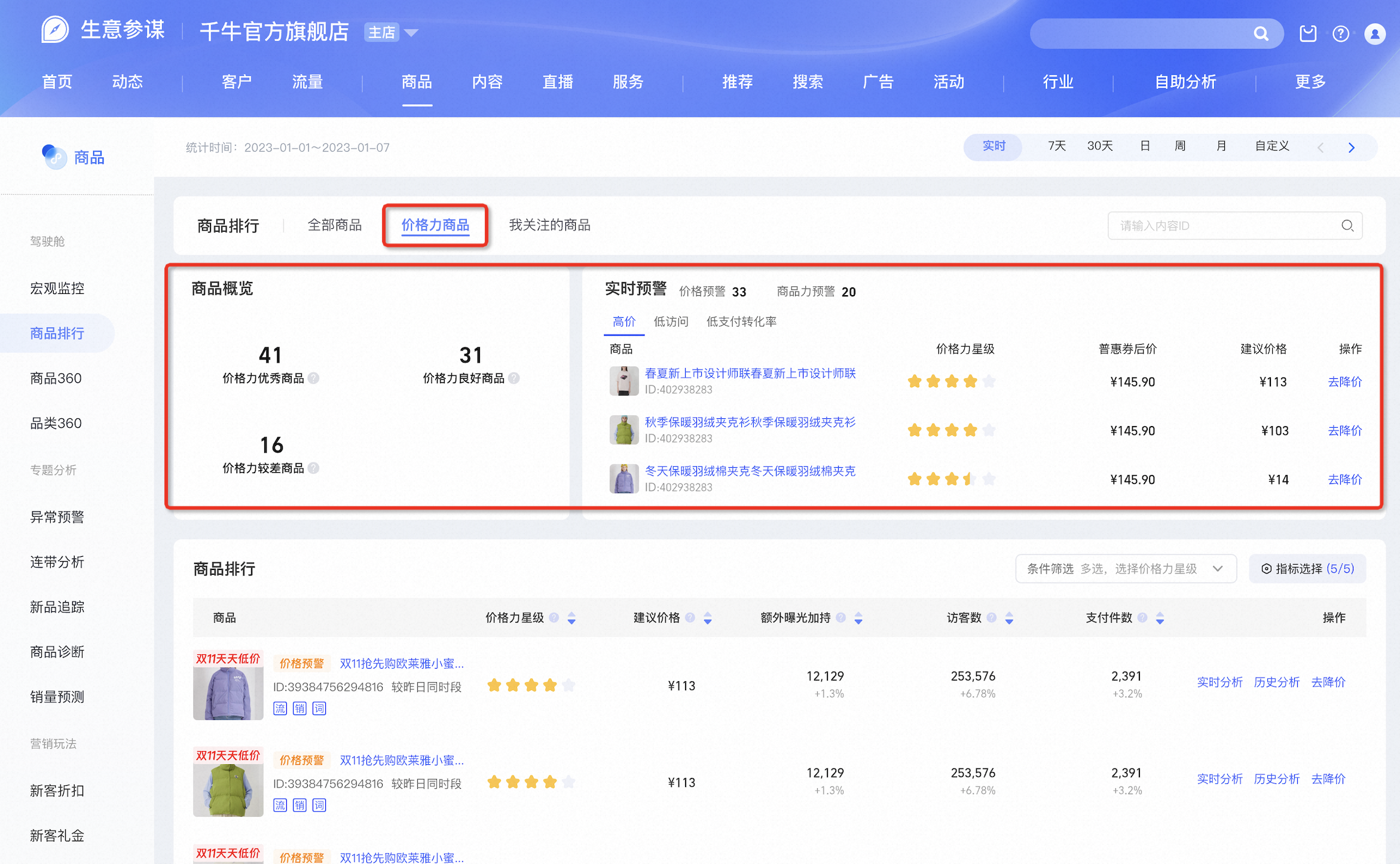Click the 请输入内容ID search field
The image size is (1400, 864).
click(1235, 226)
